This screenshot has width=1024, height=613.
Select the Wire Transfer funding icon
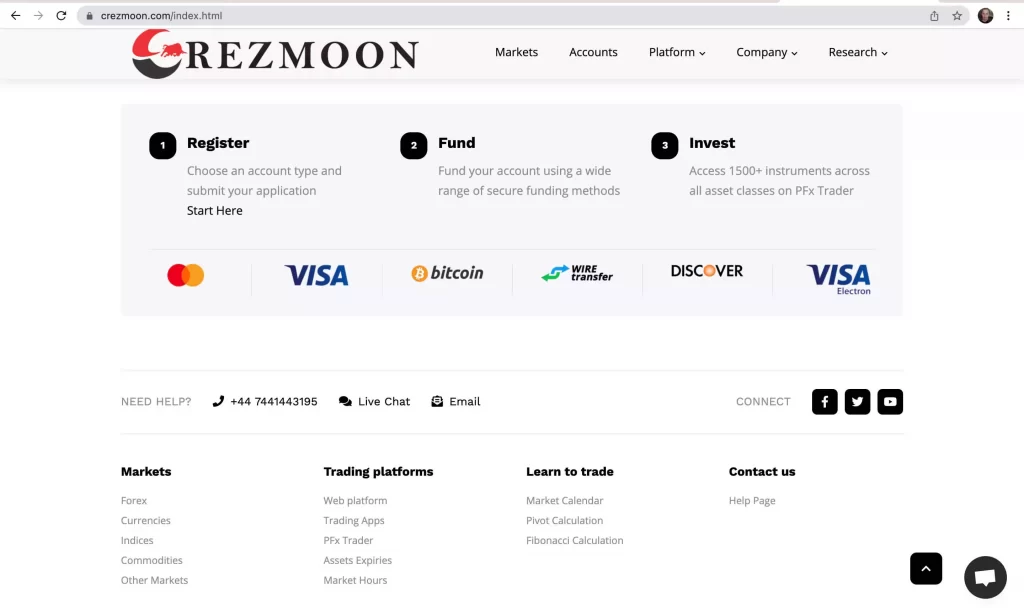click(x=578, y=272)
